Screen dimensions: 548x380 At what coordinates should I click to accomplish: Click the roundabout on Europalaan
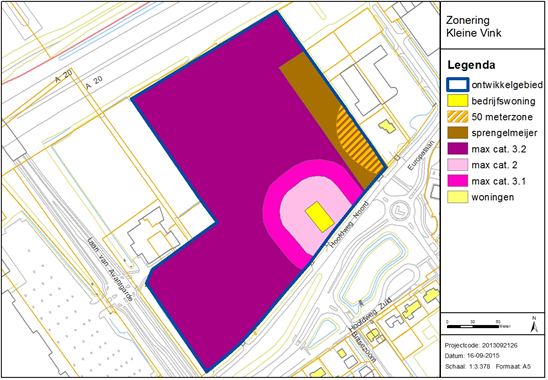click(x=398, y=210)
